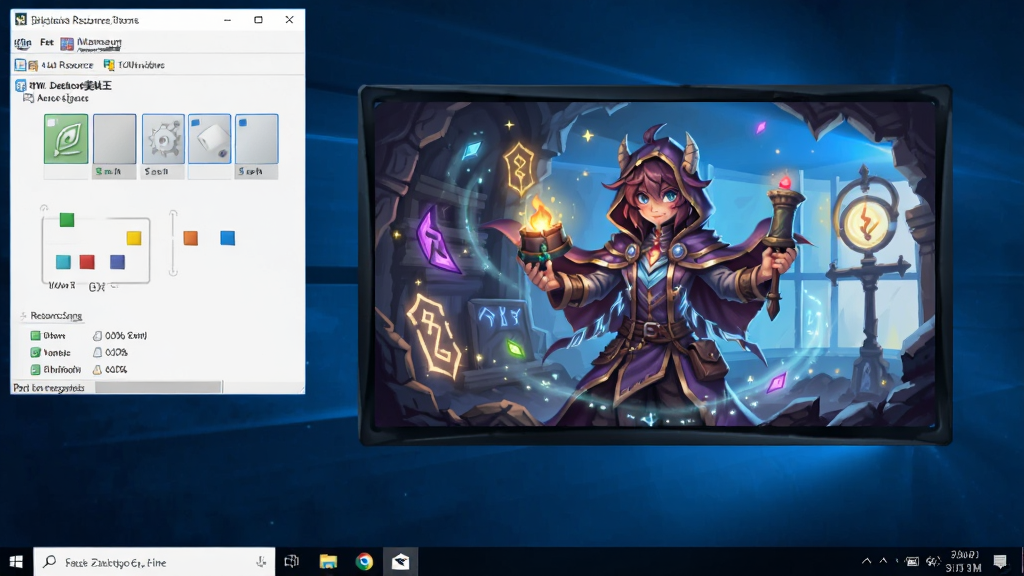Viewport: 1024px width, 576px height.
Task: Toggle blue marker on paper roll tile
Action: tap(195, 122)
